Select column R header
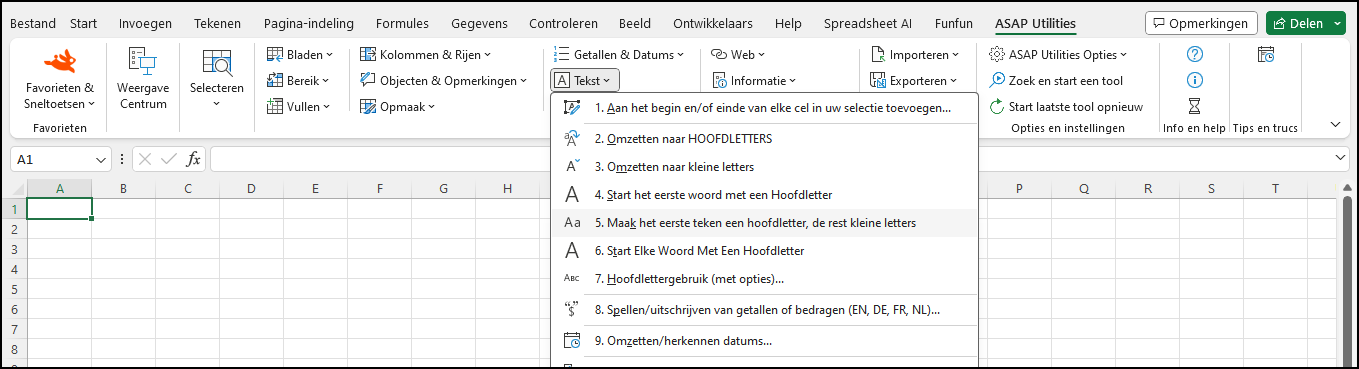This screenshot has width=1359, height=369. [1147, 188]
